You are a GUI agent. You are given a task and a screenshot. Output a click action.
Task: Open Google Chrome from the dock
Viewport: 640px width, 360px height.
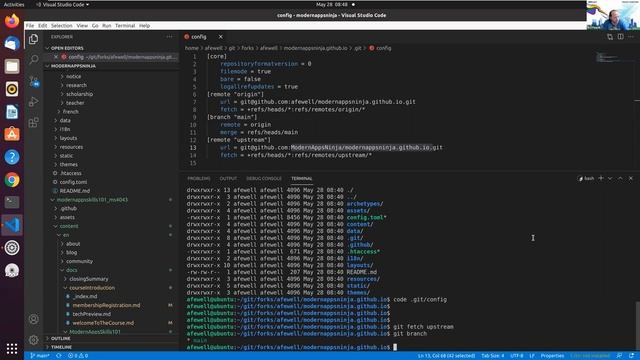tap(12, 180)
